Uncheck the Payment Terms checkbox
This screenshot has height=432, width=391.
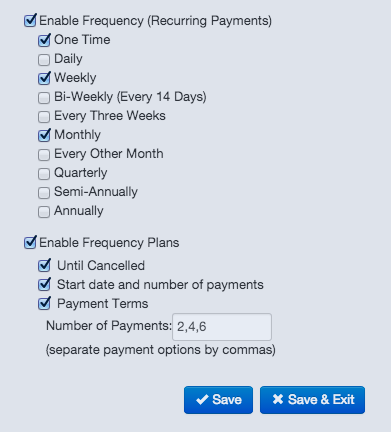tap(44, 303)
